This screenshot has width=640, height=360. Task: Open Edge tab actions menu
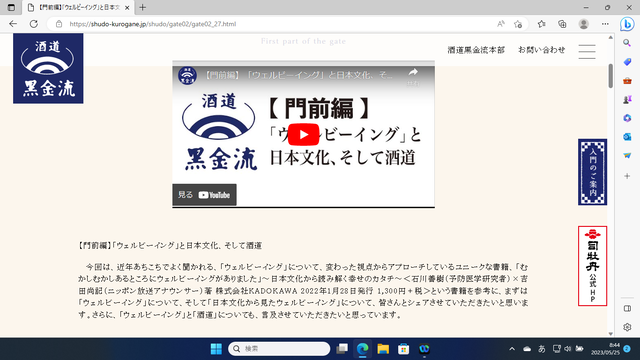(x=11, y=7)
